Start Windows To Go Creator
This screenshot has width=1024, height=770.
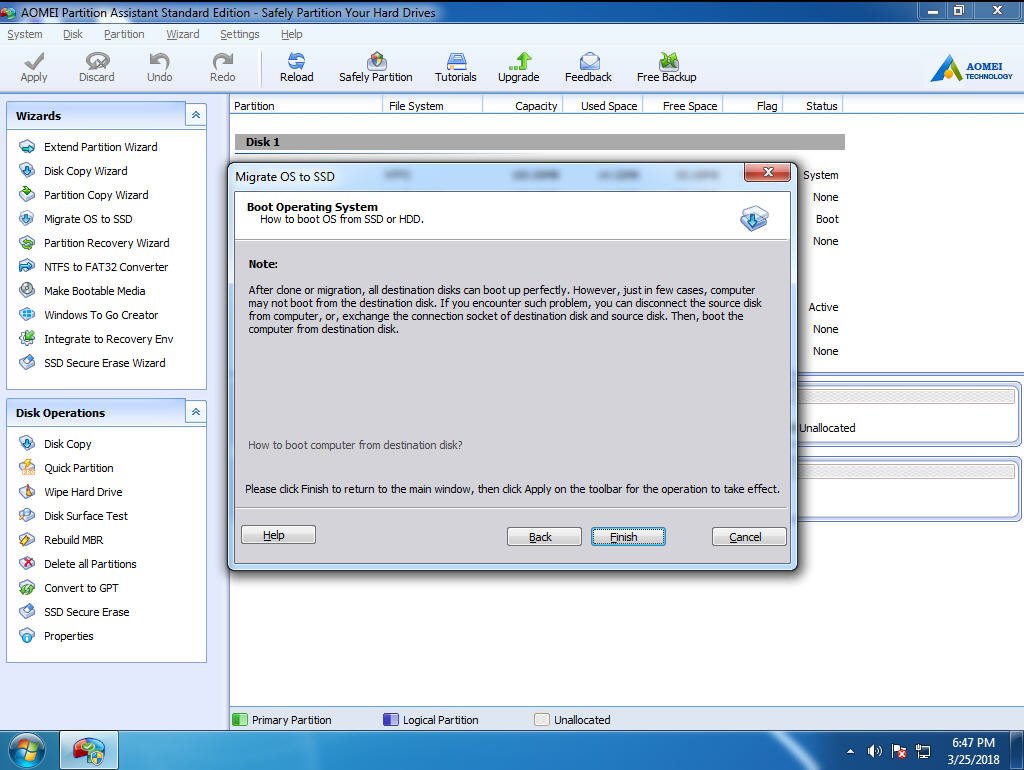pos(101,315)
